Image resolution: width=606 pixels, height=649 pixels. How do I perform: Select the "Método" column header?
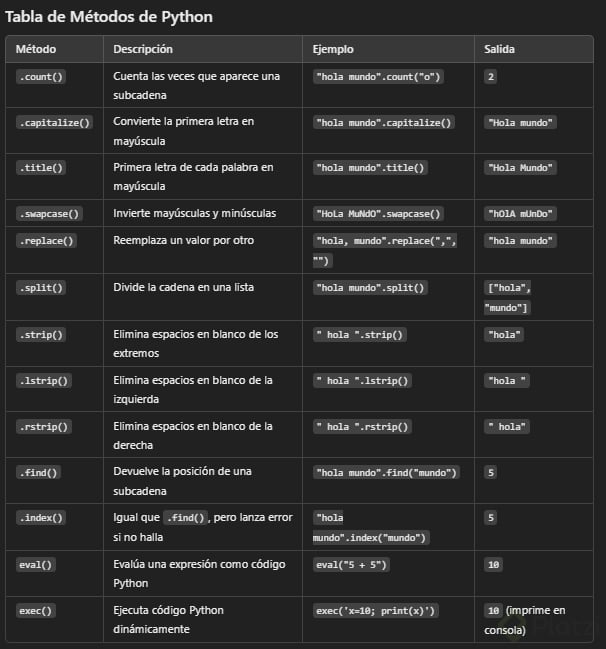coord(35,49)
